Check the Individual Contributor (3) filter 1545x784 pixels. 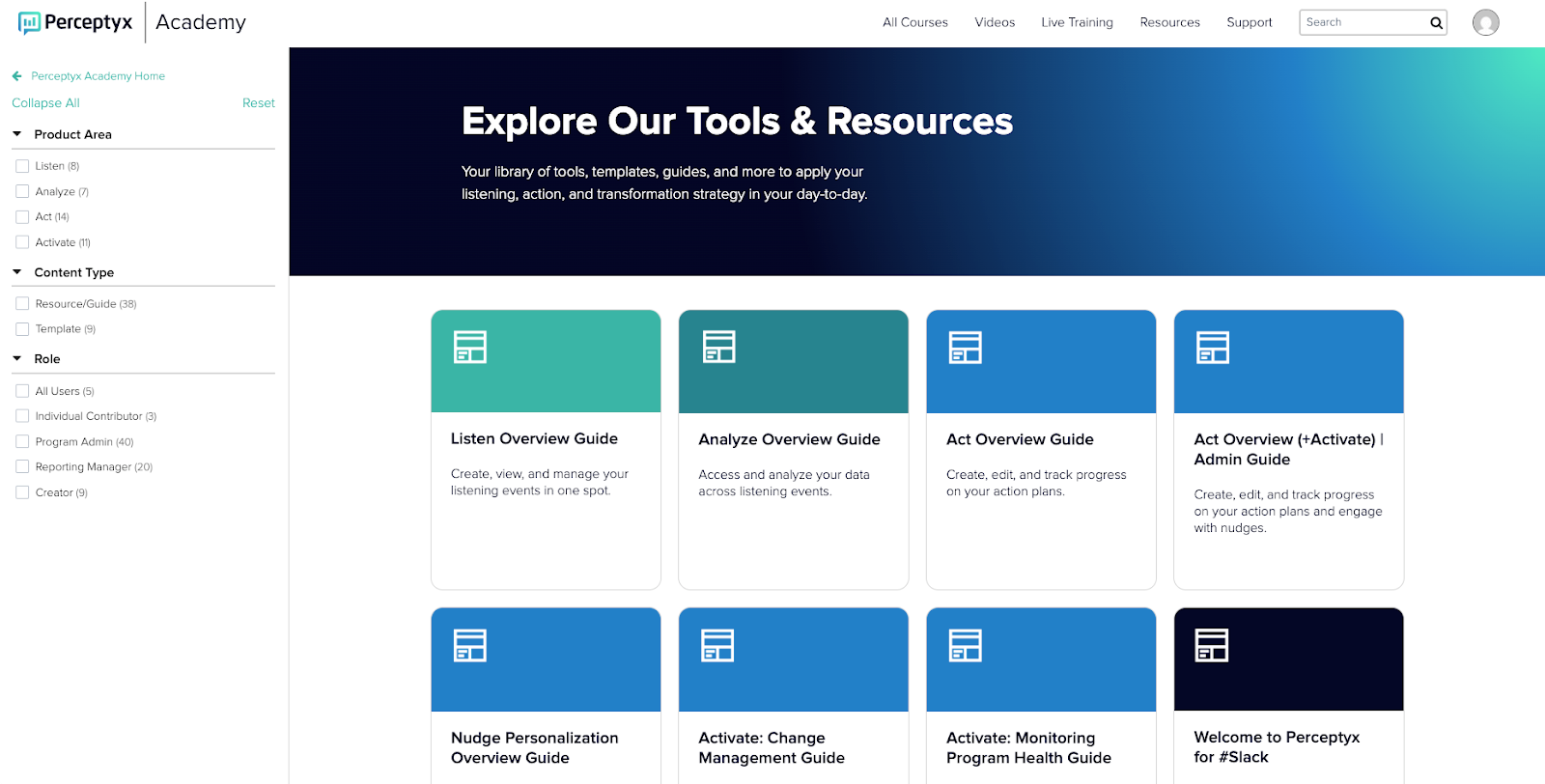click(x=22, y=416)
